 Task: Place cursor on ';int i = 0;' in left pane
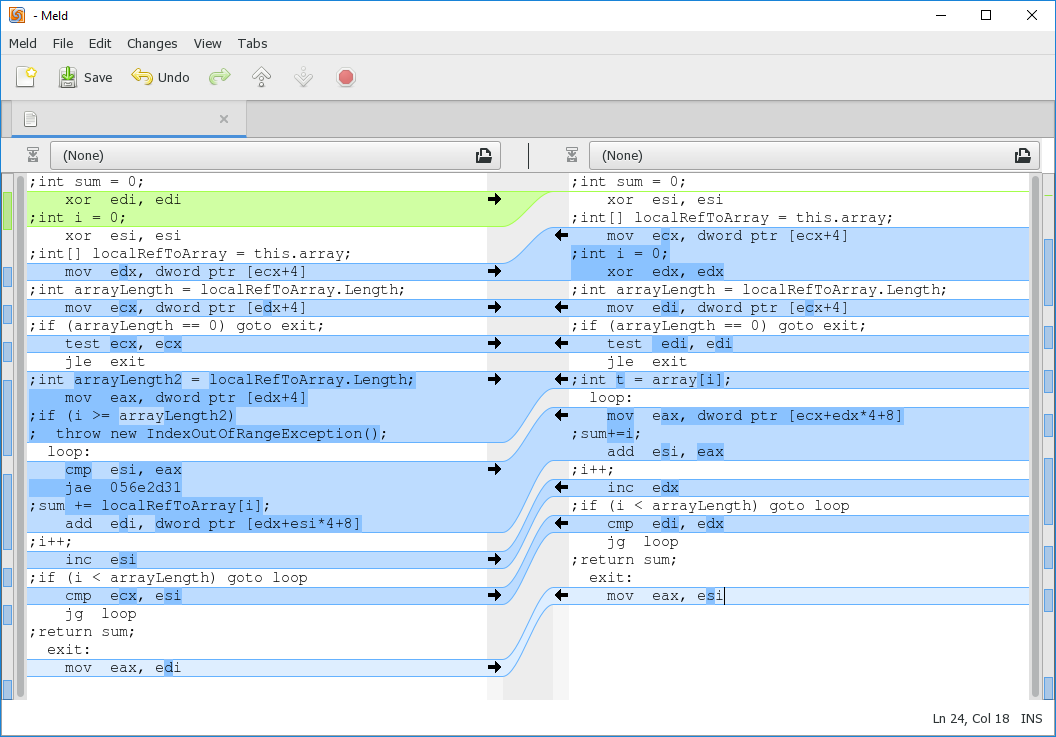click(x=77, y=218)
